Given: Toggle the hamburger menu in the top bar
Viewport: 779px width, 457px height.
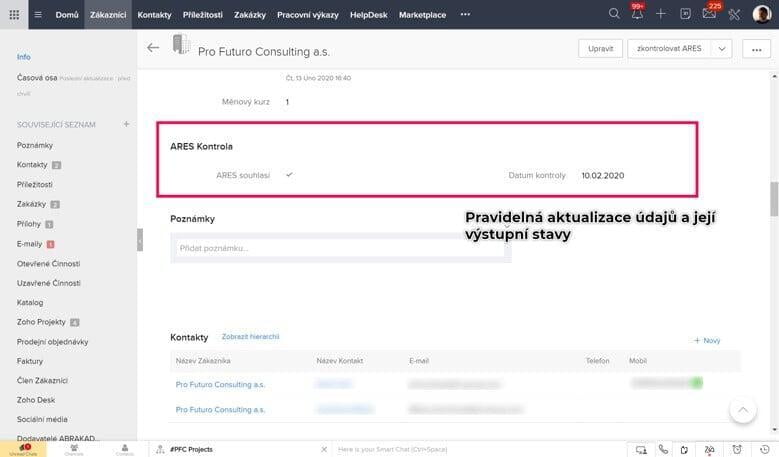Looking at the screenshot, I should click(38, 14).
